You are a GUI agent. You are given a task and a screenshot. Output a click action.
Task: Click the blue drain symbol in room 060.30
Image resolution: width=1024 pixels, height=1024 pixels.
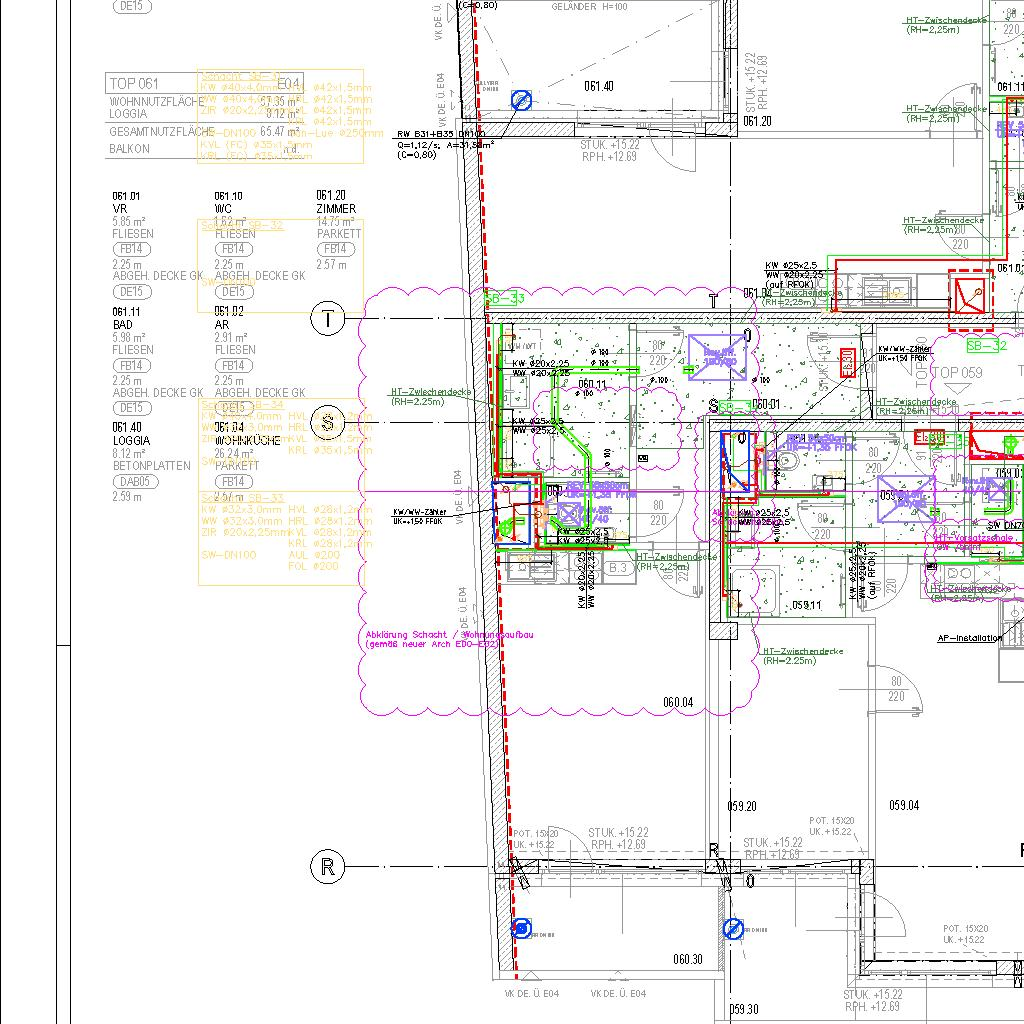pyautogui.click(x=521, y=929)
